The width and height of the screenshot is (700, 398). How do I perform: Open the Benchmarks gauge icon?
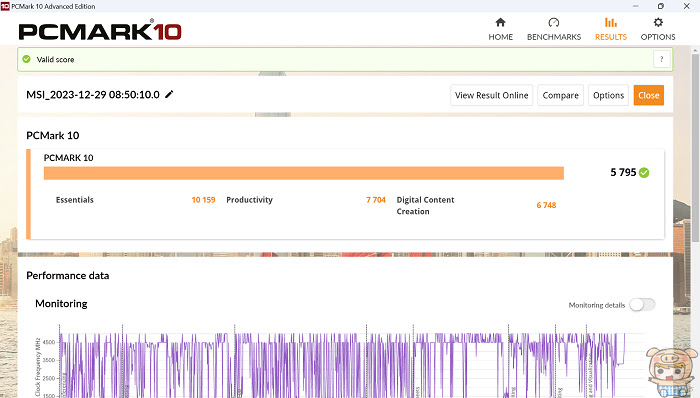554,22
